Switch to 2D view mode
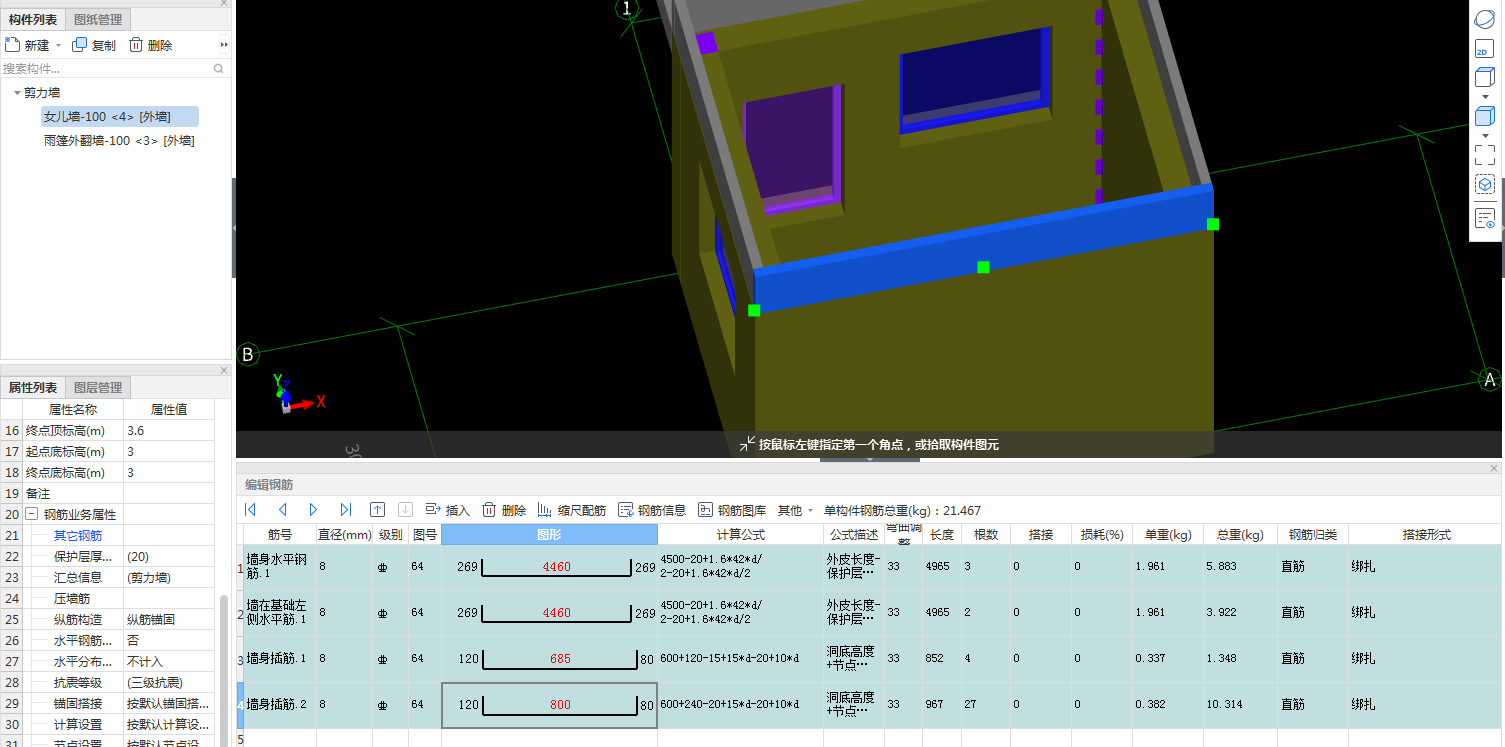This screenshot has width=1505, height=747. [x=1484, y=49]
